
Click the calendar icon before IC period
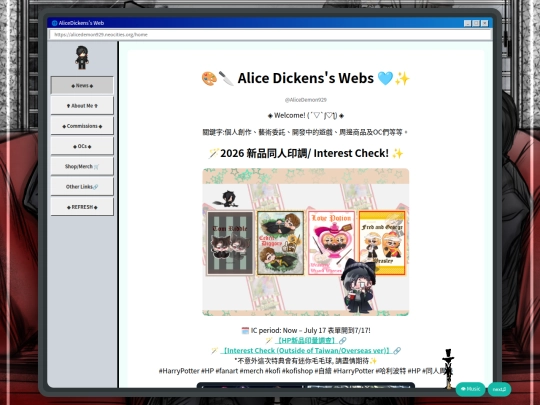tap(245, 331)
